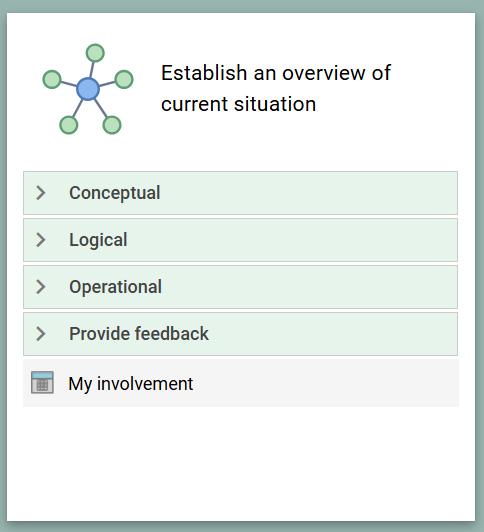The height and width of the screenshot is (532, 484).
Task: Click the Establish an overview heading text
Action: [x=276, y=88]
